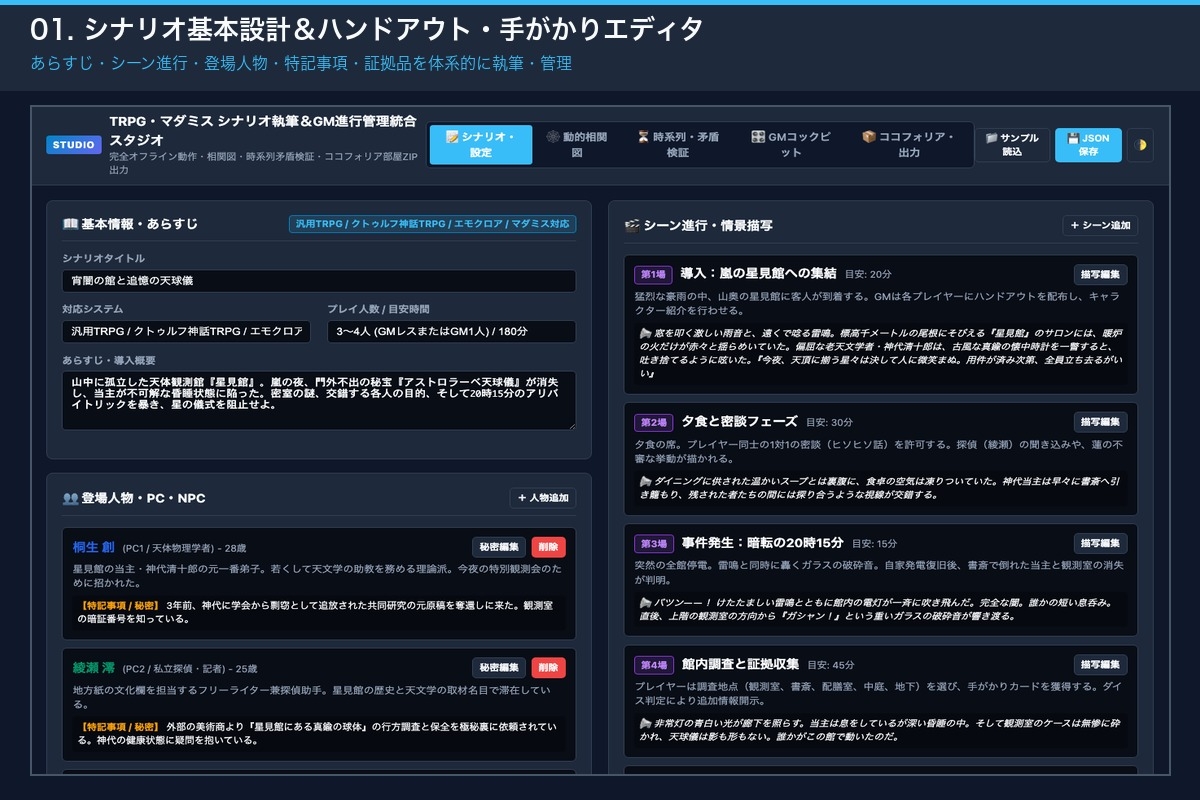The image size is (1200, 800).
Task: Click the people icon beside 登場人物・PC・NPC
Action: tap(70, 498)
